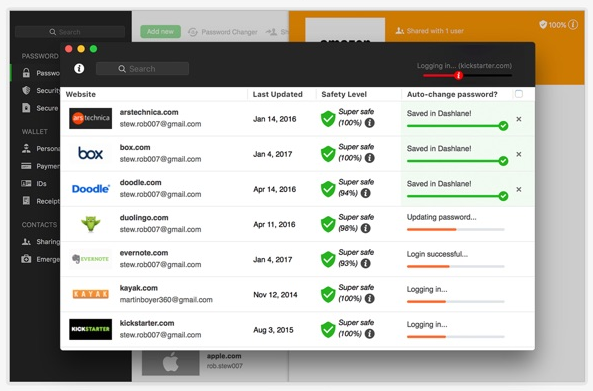Screen dimensions: 593x391
Task: Dismiss the box.com saved status with X
Action: click(519, 154)
